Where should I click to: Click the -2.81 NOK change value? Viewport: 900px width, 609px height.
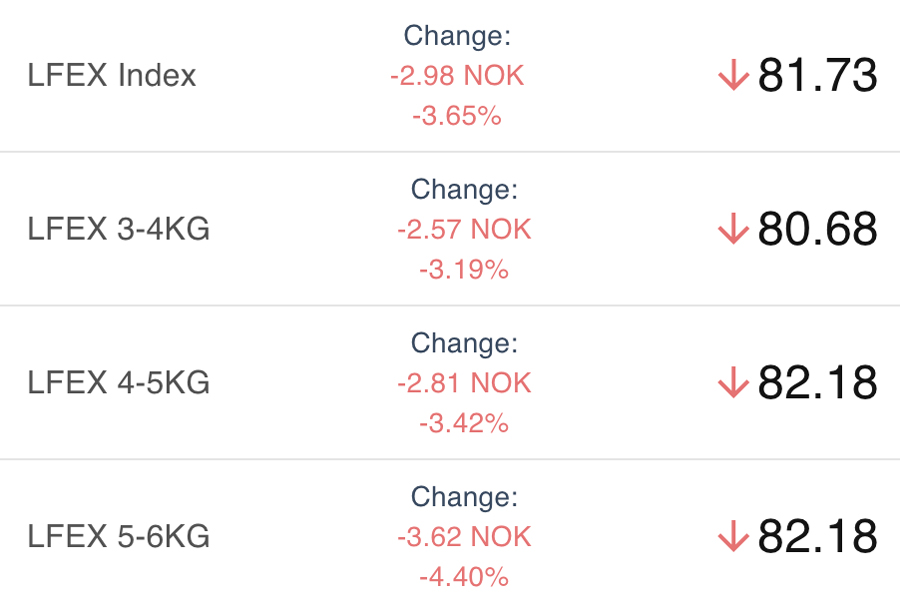point(464,383)
